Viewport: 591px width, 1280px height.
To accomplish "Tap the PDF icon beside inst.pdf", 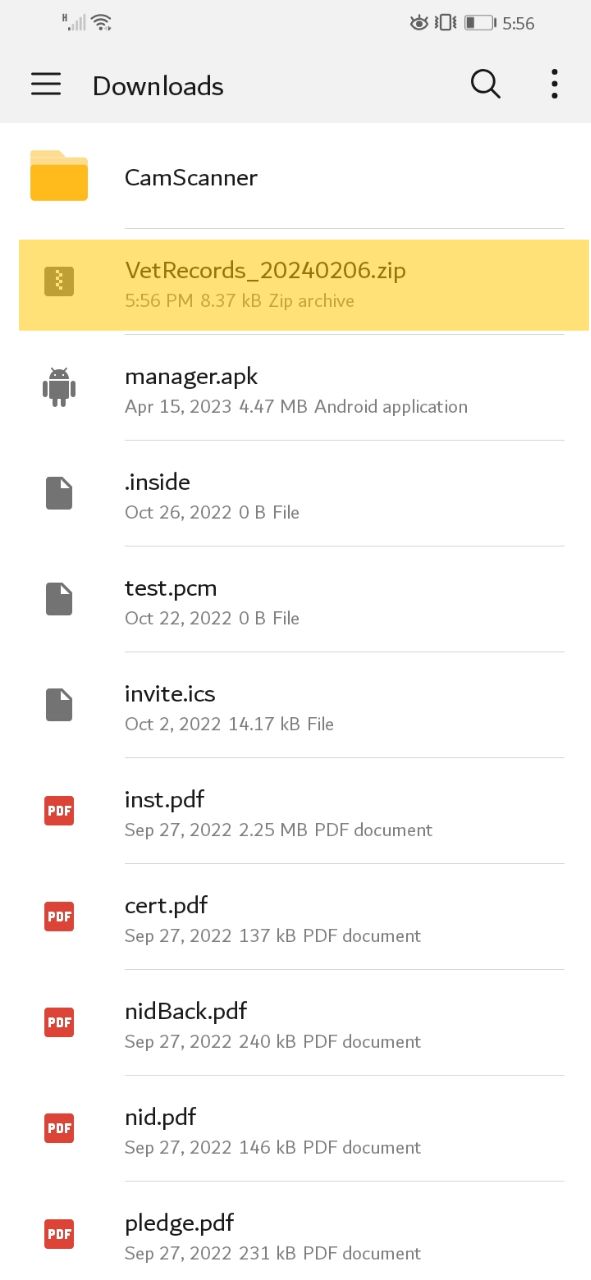I will (x=59, y=811).
